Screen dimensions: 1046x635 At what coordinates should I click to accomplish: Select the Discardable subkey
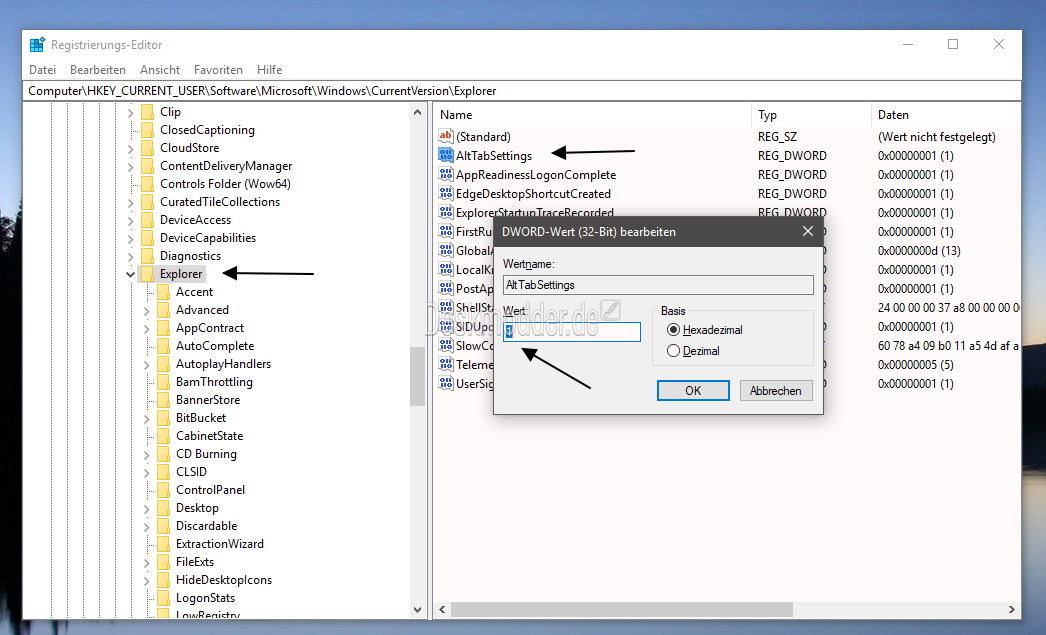click(x=206, y=526)
